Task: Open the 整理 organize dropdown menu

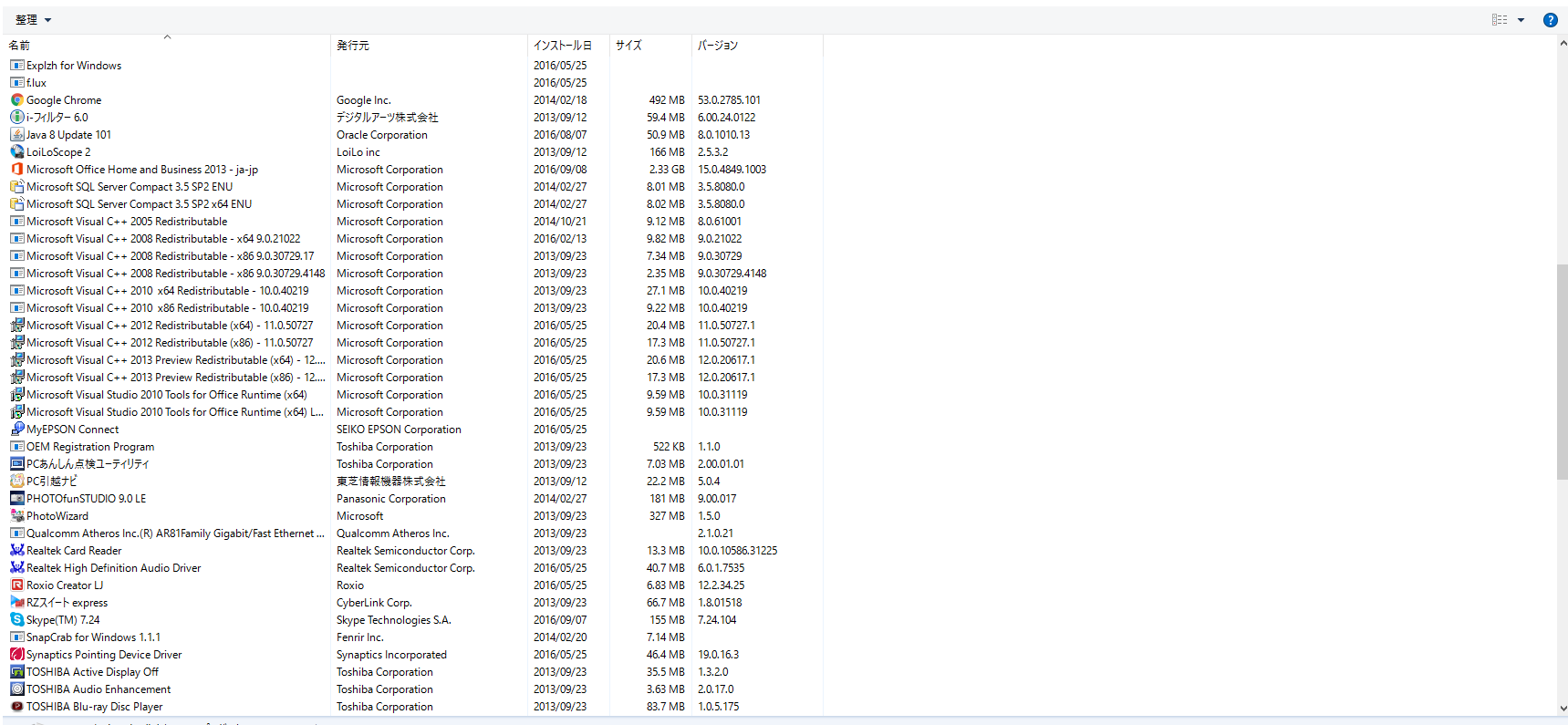Action: 33,20
